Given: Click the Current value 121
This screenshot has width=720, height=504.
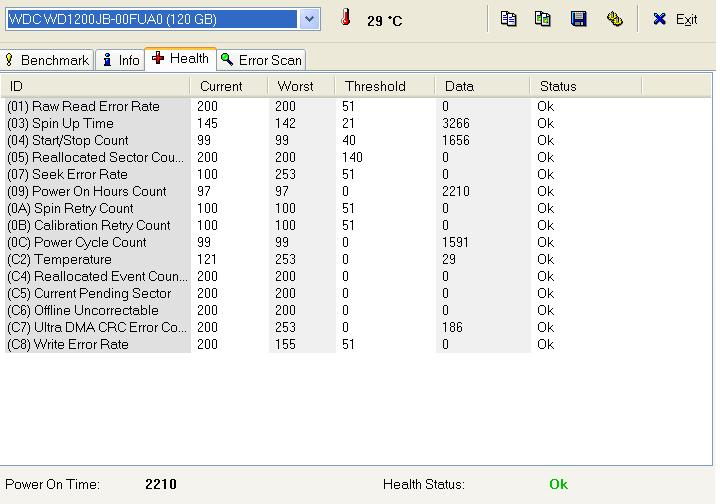Looking at the screenshot, I should [x=207, y=259].
